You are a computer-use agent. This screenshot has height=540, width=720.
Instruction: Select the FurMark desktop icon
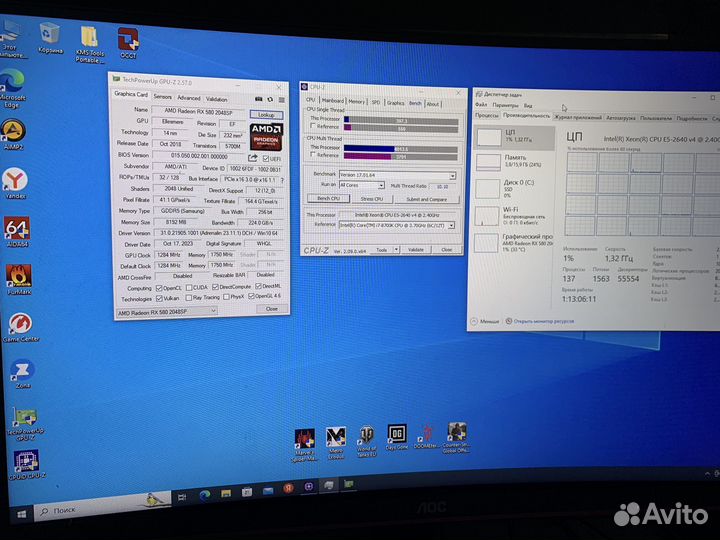[19, 279]
